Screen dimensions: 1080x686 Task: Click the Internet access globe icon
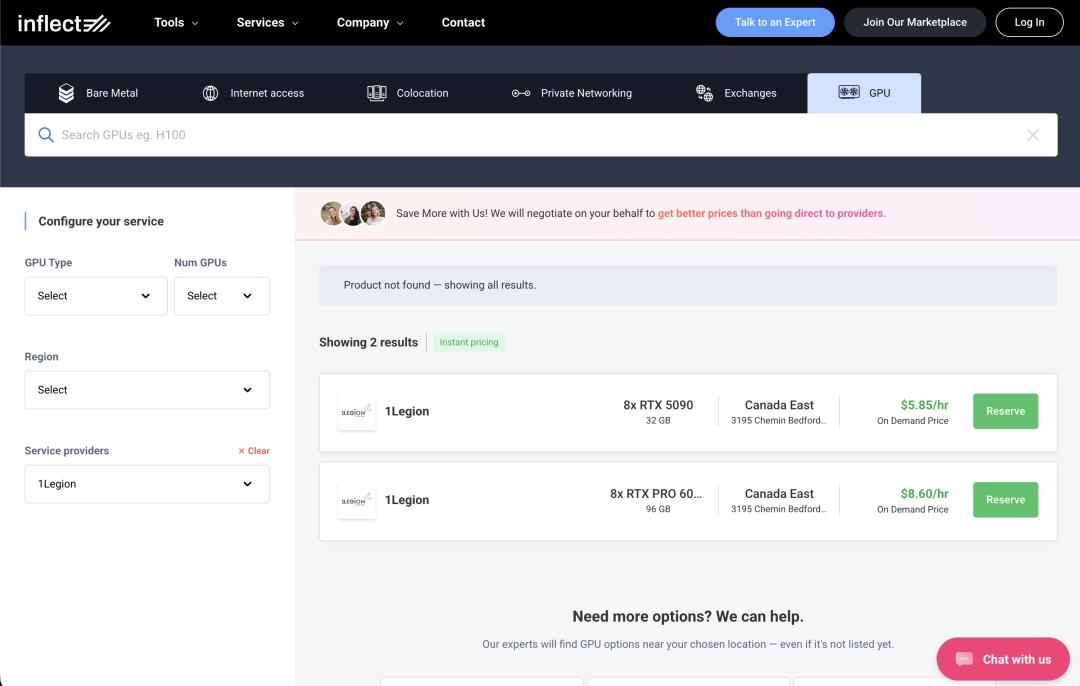pyautogui.click(x=210, y=93)
